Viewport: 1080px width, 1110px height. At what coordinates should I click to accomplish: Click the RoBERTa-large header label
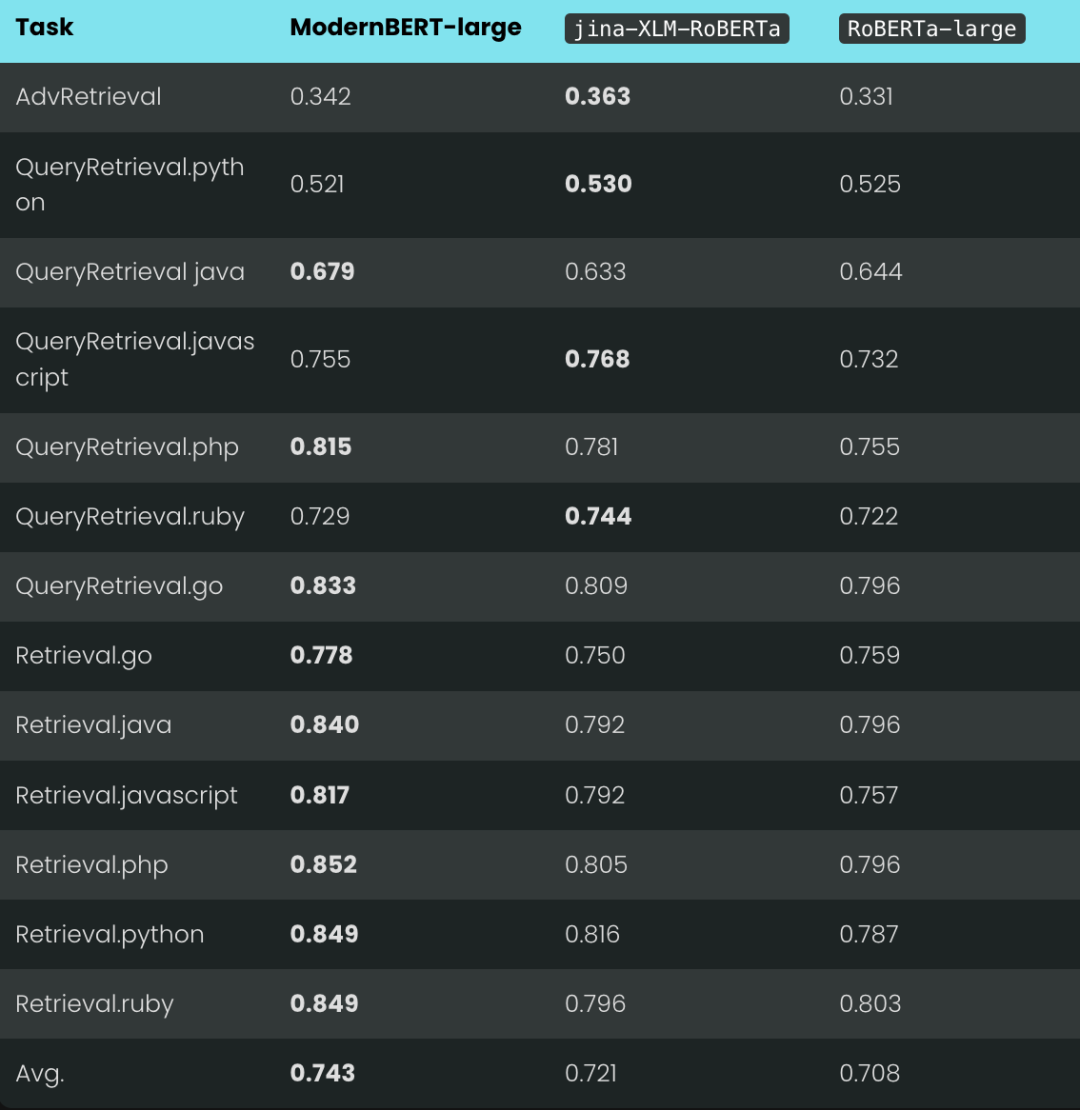point(931,29)
